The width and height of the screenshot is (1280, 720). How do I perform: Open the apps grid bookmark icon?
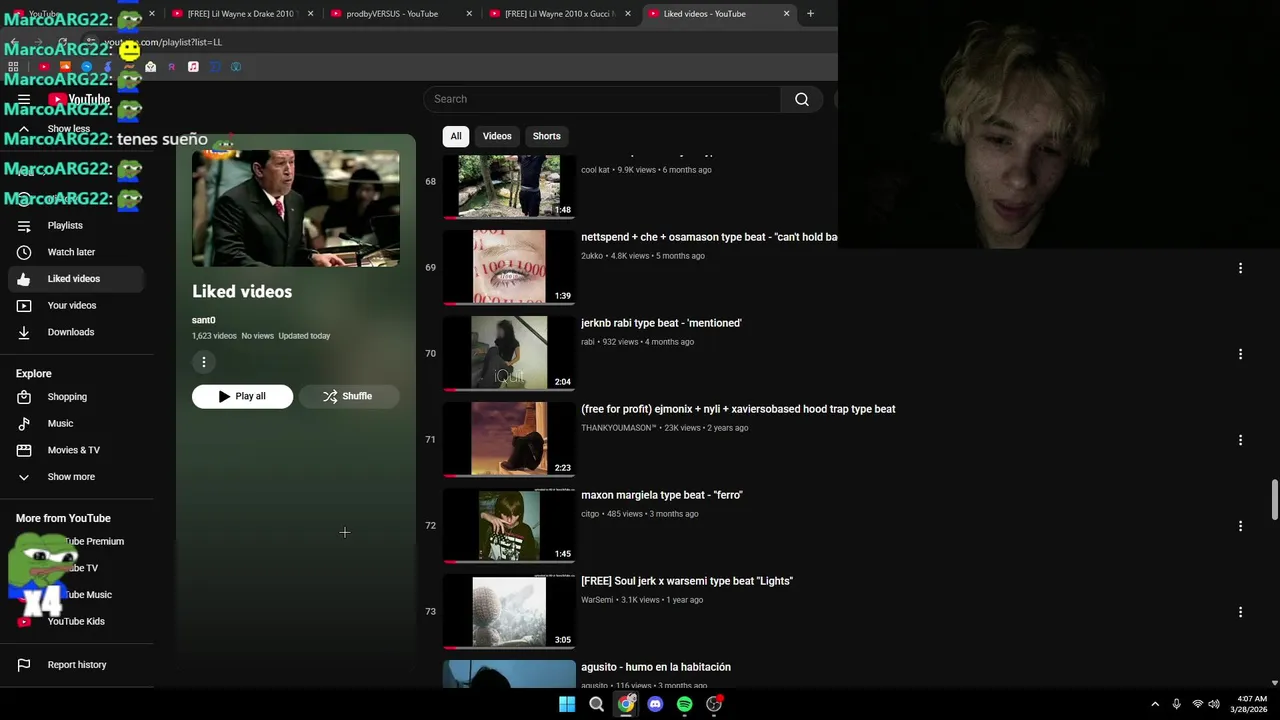pos(13,67)
